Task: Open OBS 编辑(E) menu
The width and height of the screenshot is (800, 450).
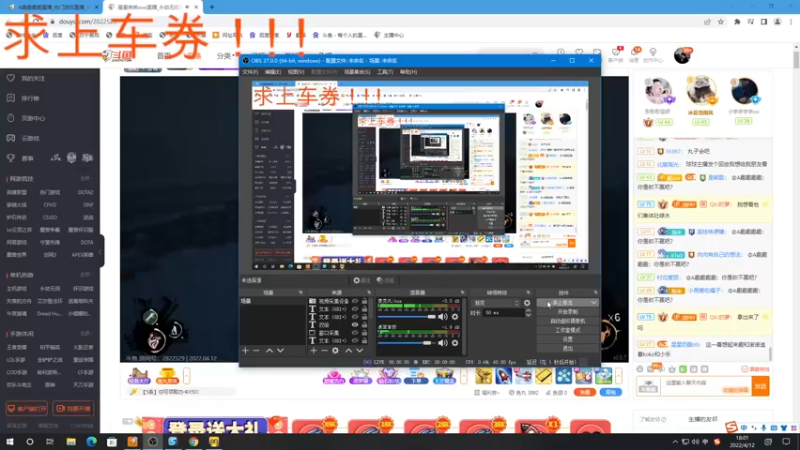Action: [x=272, y=72]
